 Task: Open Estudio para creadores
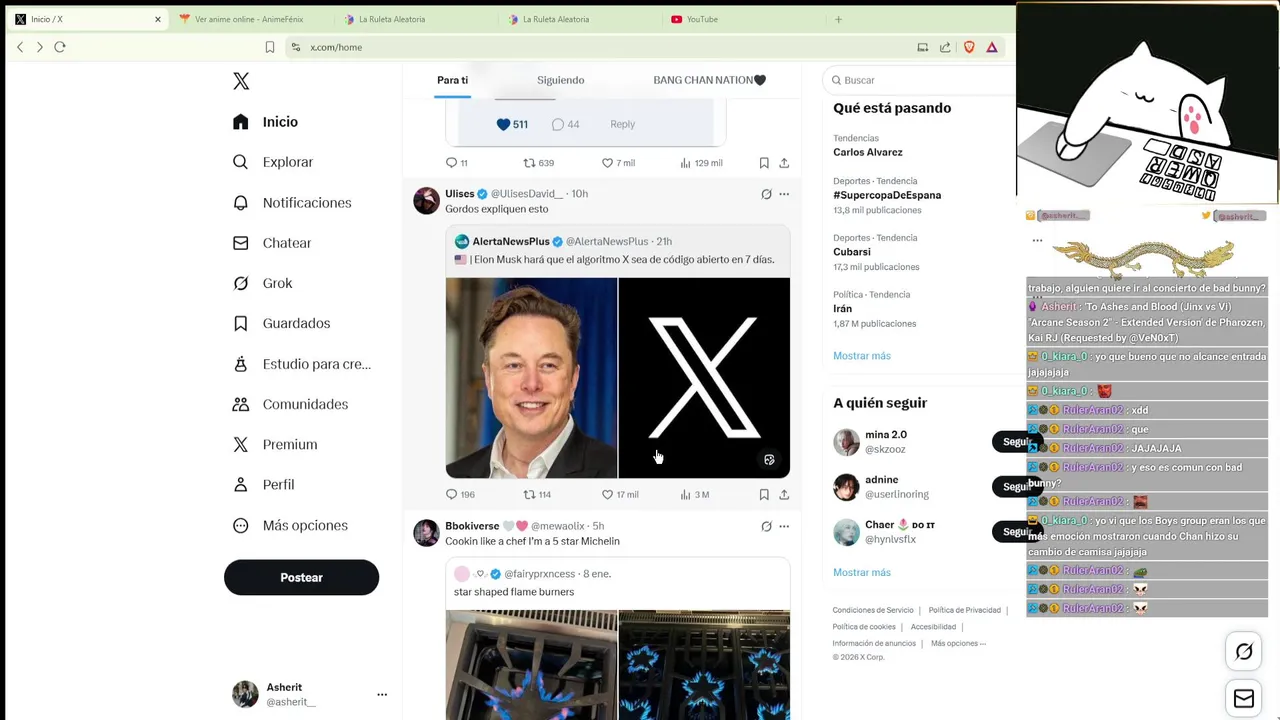pyautogui.click(x=301, y=364)
